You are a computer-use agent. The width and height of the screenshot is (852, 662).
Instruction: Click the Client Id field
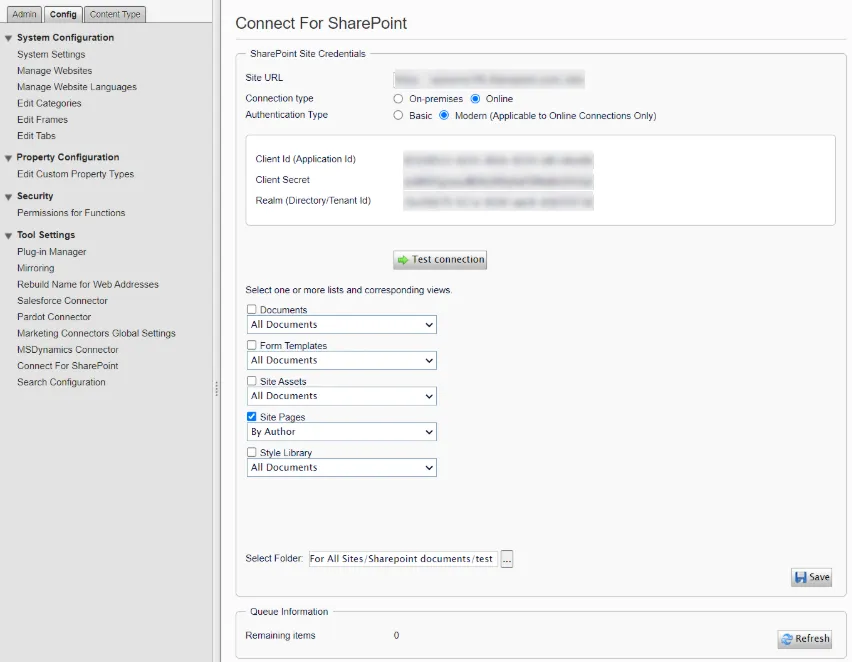click(x=498, y=160)
